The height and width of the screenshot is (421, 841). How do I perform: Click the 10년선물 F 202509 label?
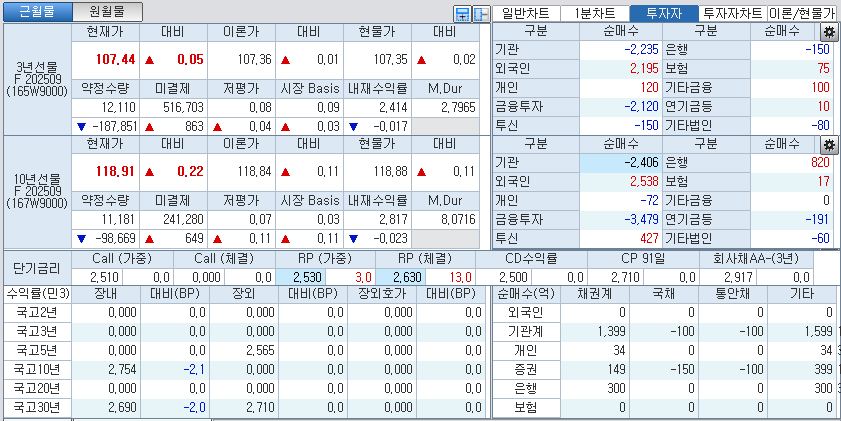coord(37,193)
